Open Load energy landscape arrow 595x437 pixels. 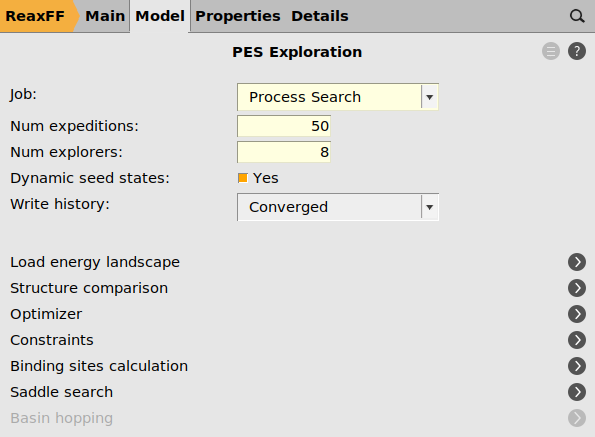tap(577, 262)
